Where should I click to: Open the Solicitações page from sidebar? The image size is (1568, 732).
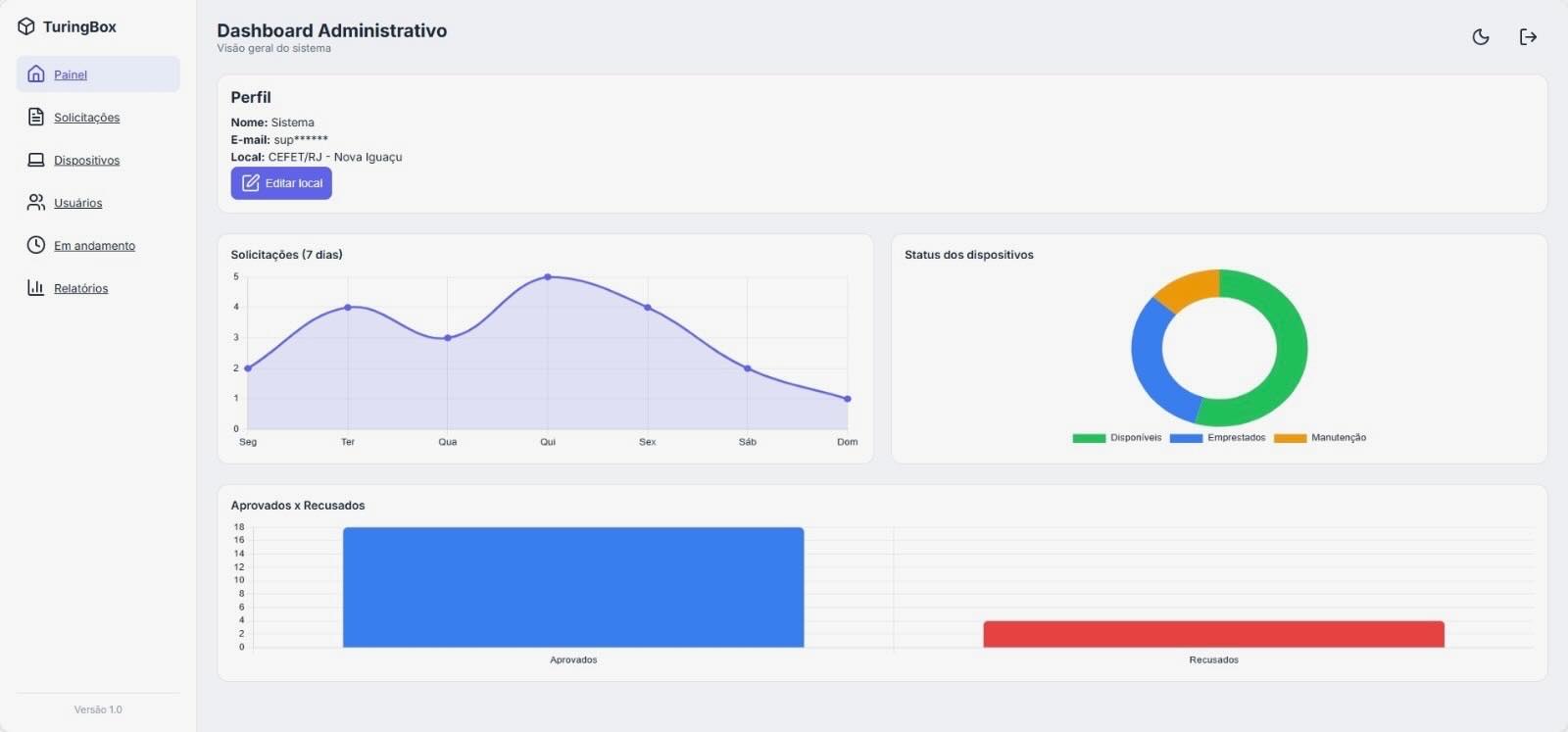(86, 118)
